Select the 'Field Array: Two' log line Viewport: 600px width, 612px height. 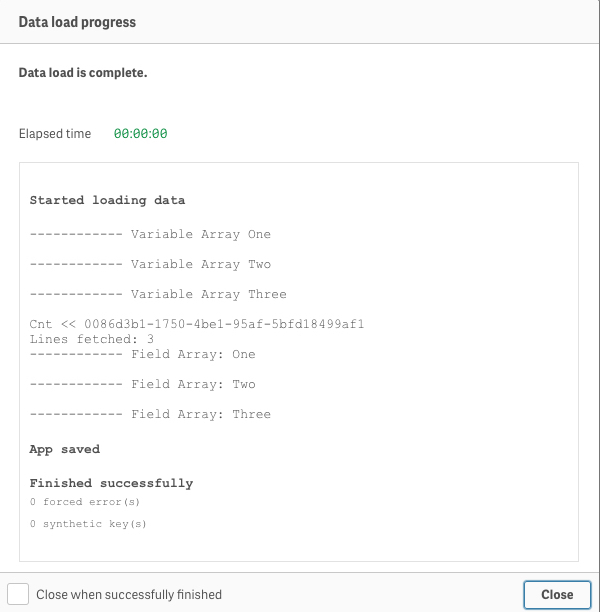(142, 384)
